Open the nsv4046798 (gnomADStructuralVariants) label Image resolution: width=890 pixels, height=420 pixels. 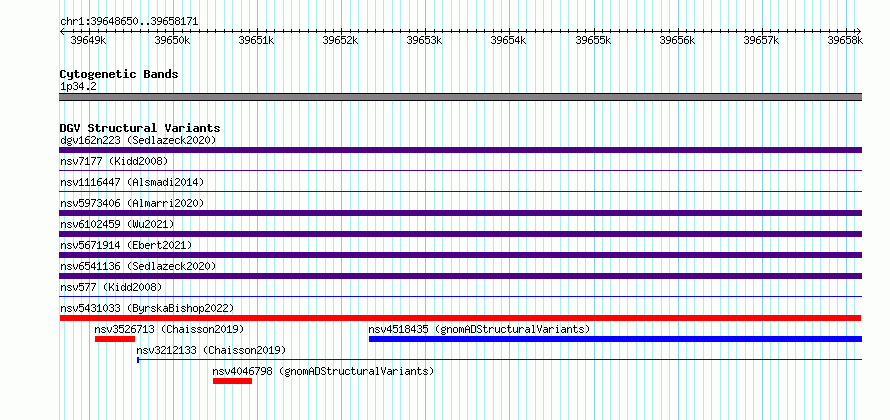click(x=323, y=371)
